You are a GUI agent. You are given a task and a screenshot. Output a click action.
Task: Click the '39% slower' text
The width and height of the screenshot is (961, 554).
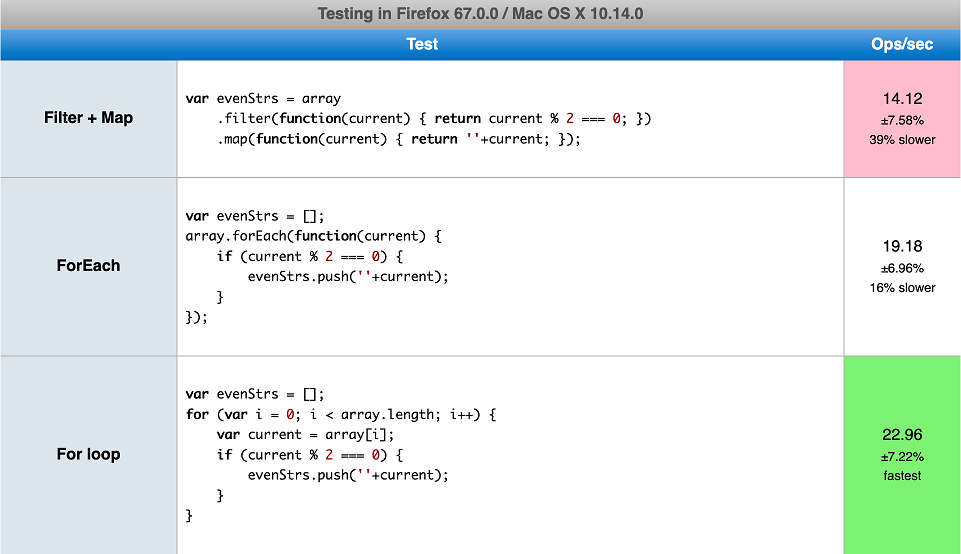click(902, 140)
